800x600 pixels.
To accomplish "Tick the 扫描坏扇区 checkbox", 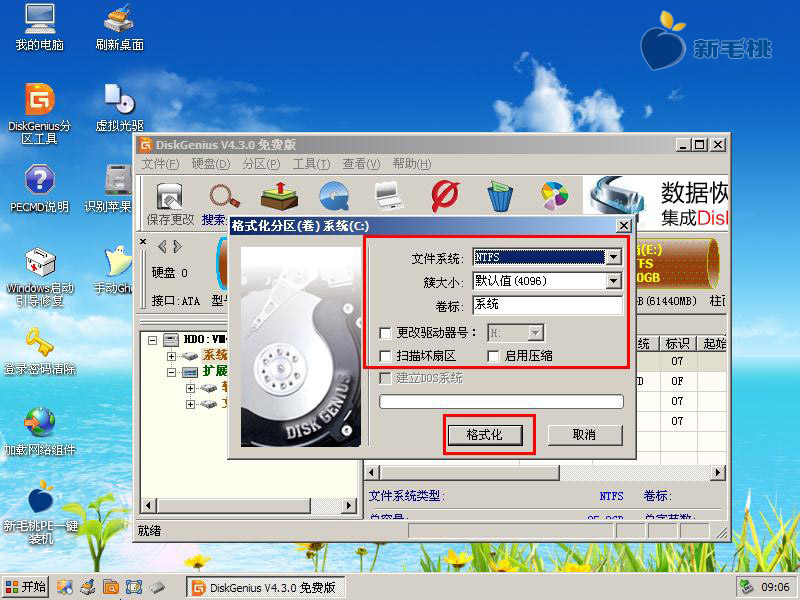I will (x=386, y=356).
